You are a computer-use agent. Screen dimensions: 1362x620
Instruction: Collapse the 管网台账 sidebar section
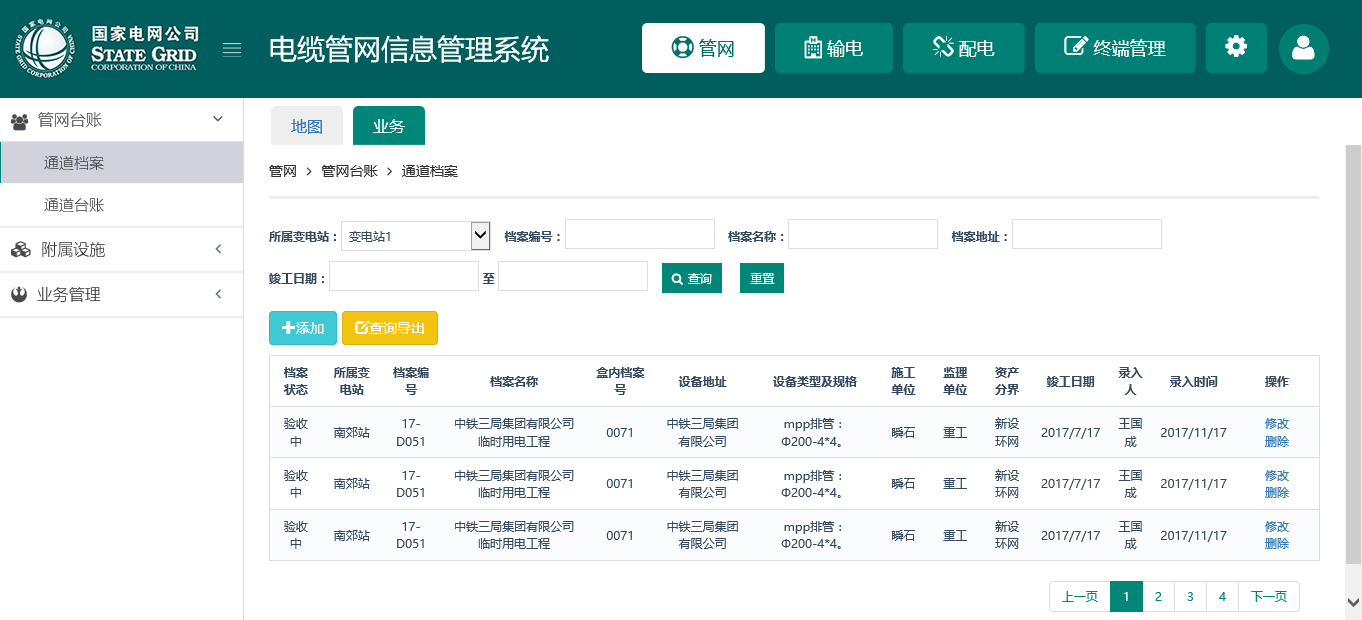[x=121, y=120]
